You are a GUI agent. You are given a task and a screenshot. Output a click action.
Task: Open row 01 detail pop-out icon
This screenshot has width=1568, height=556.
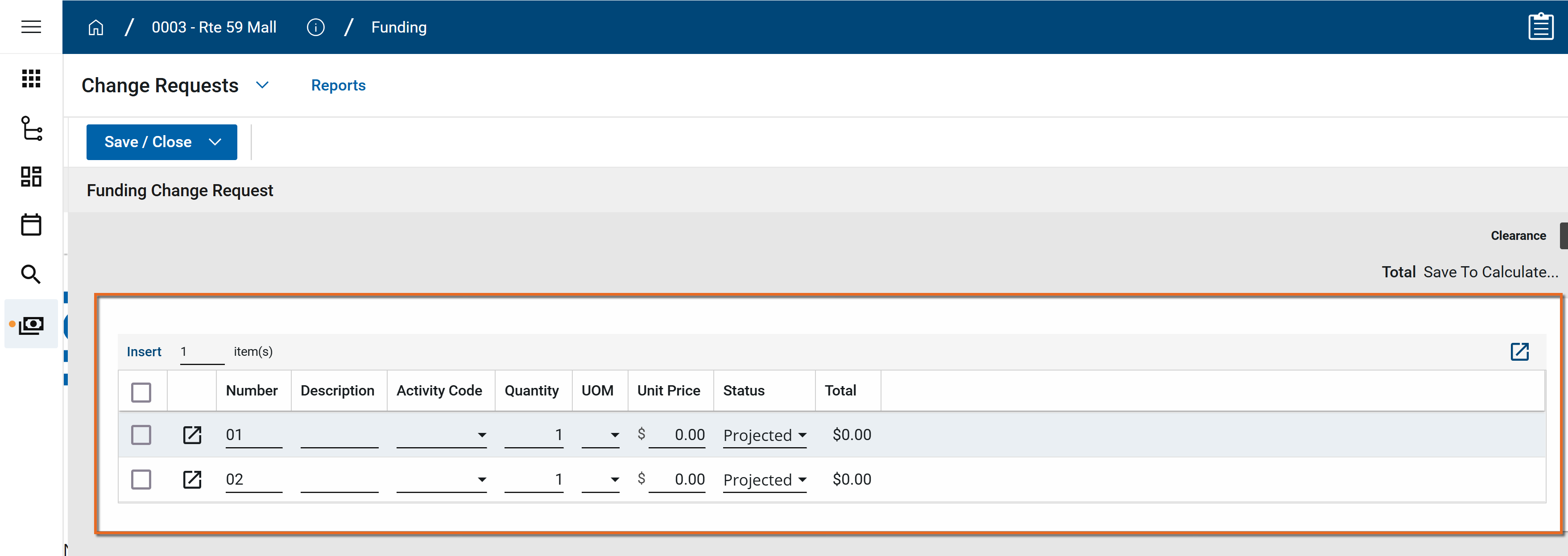pos(192,435)
